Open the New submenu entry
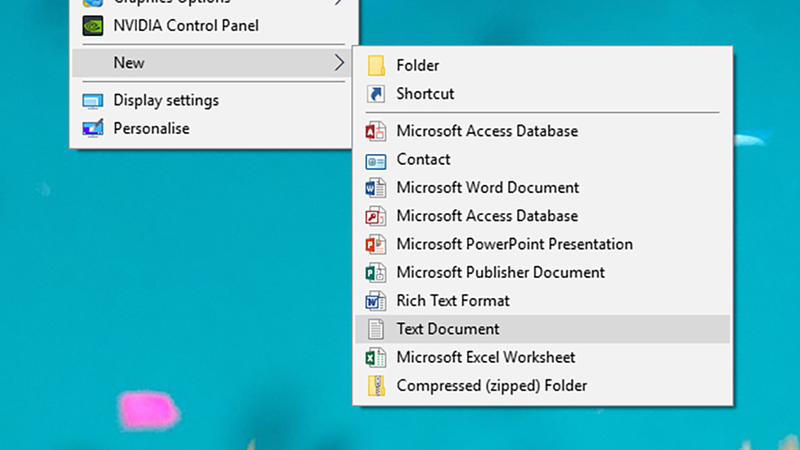Image resolution: width=800 pixels, height=450 pixels. coord(212,63)
